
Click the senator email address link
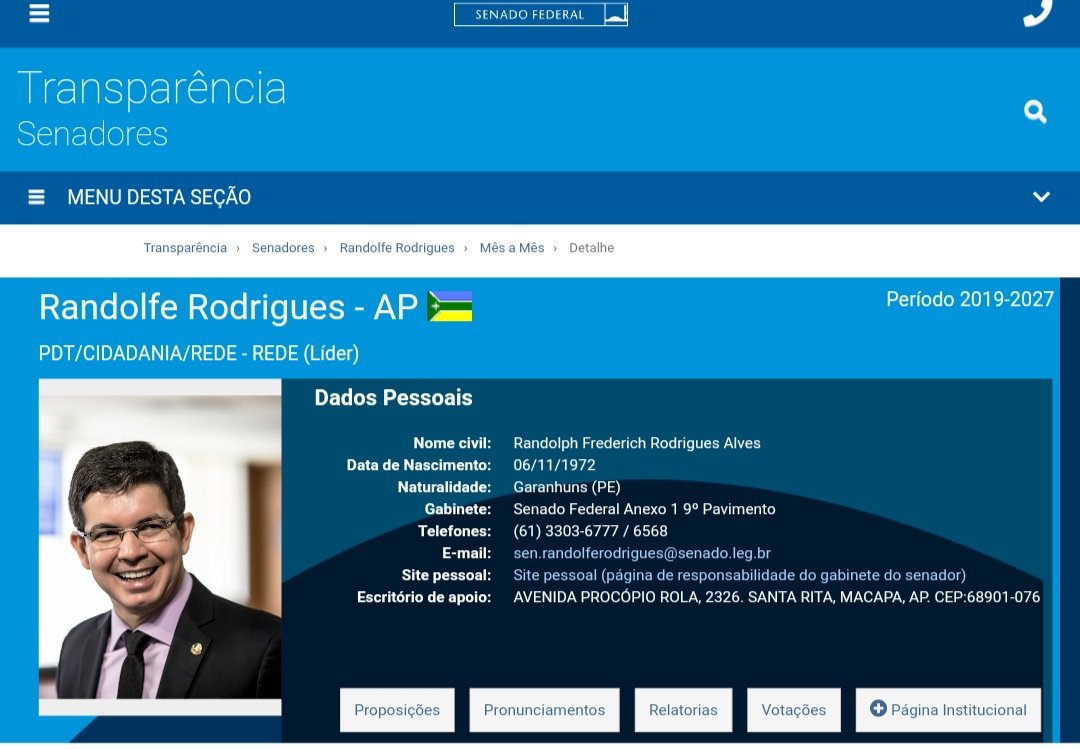point(642,553)
